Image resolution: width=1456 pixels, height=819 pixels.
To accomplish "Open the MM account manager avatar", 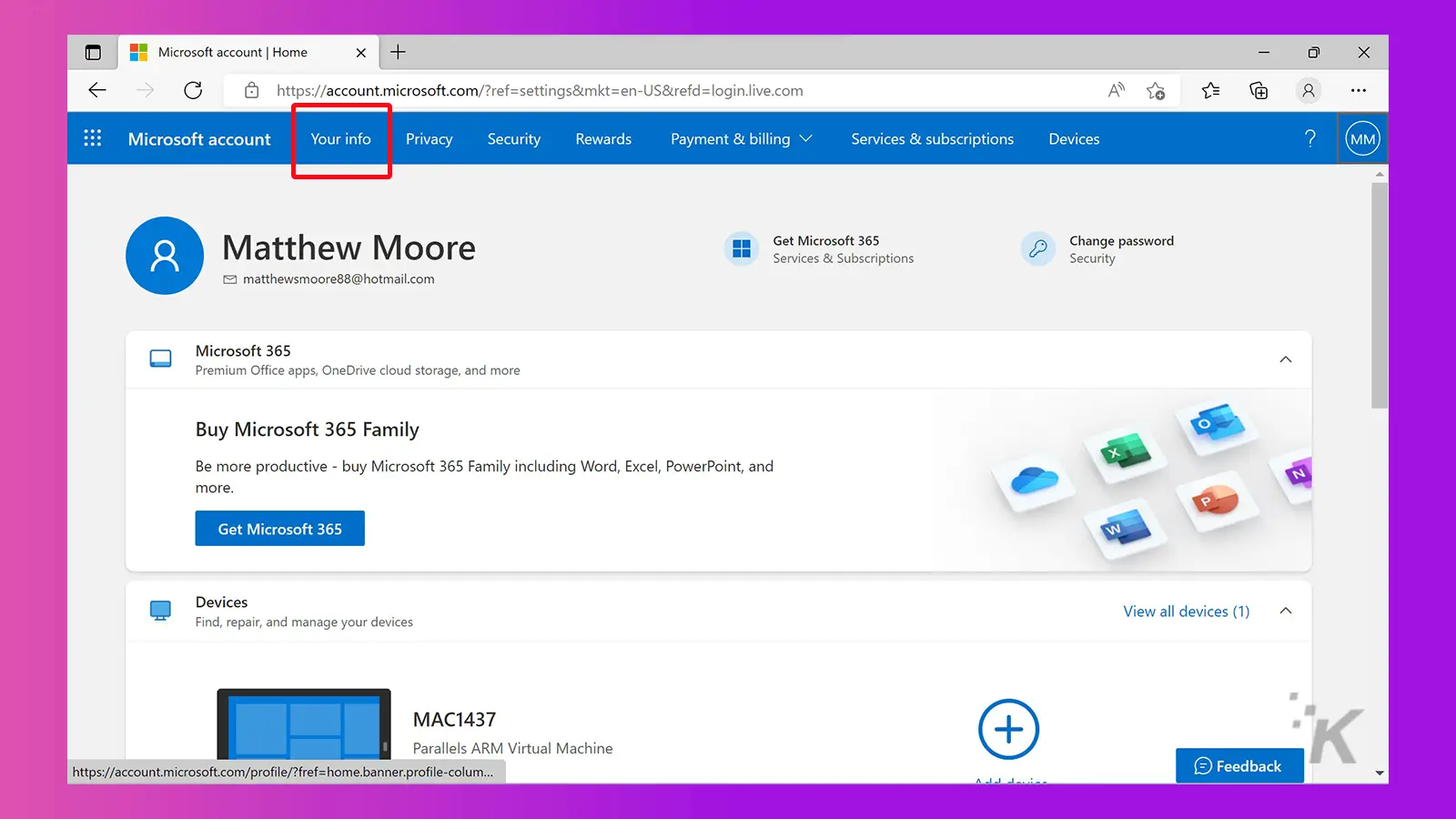I will click(1363, 139).
